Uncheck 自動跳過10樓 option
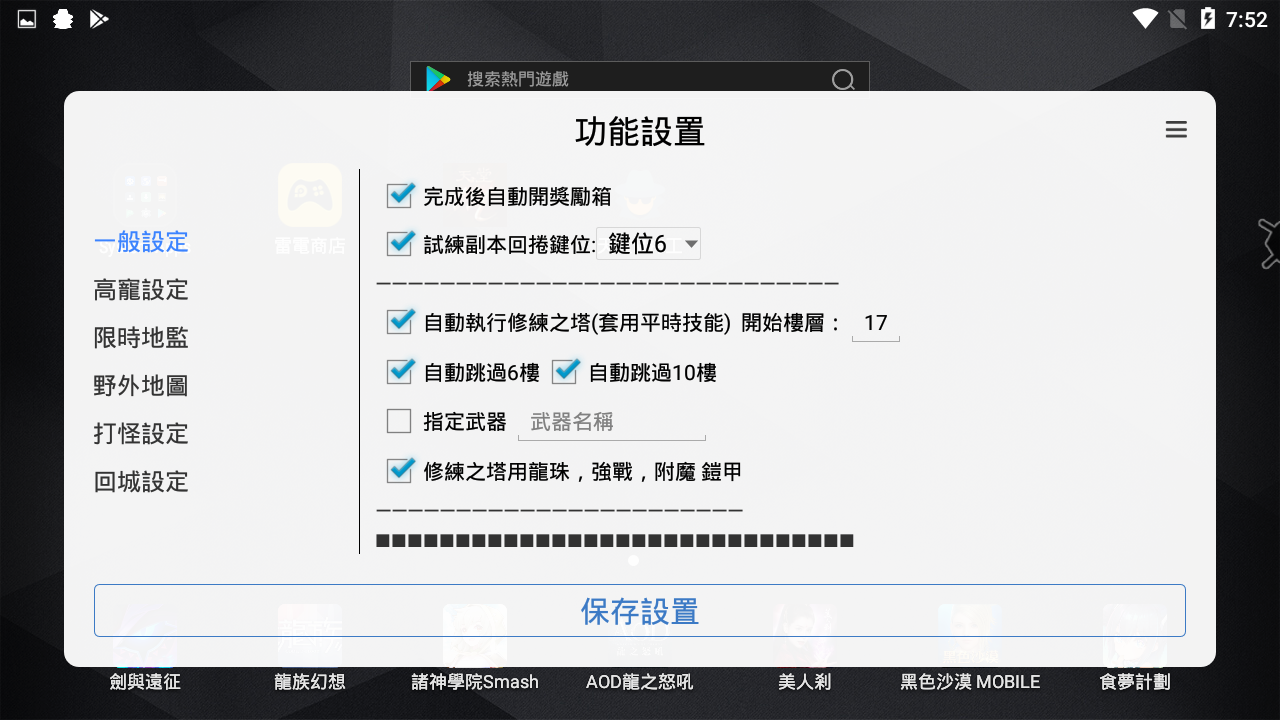Viewport: 1280px width, 720px height. point(564,371)
